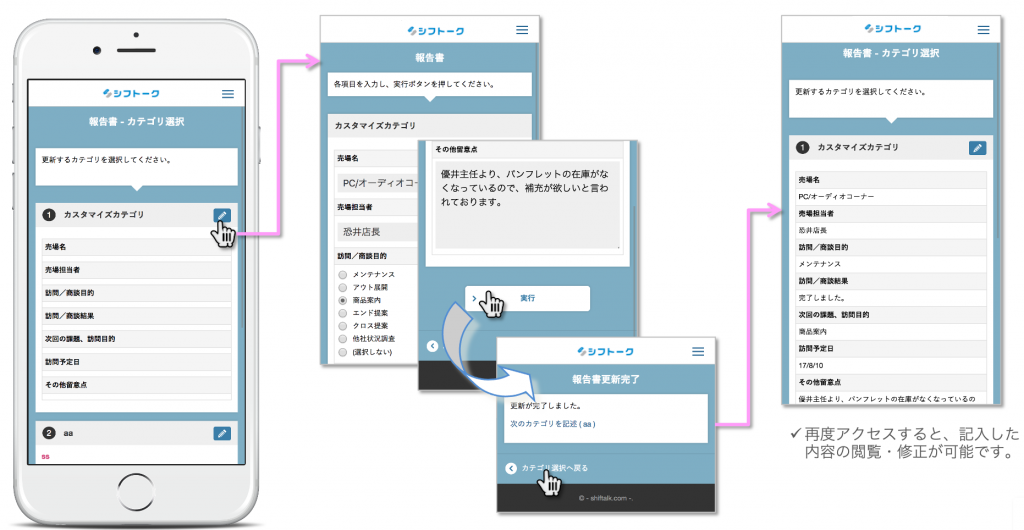
Task: Select the 商品案内 radio option
Action: [343, 300]
